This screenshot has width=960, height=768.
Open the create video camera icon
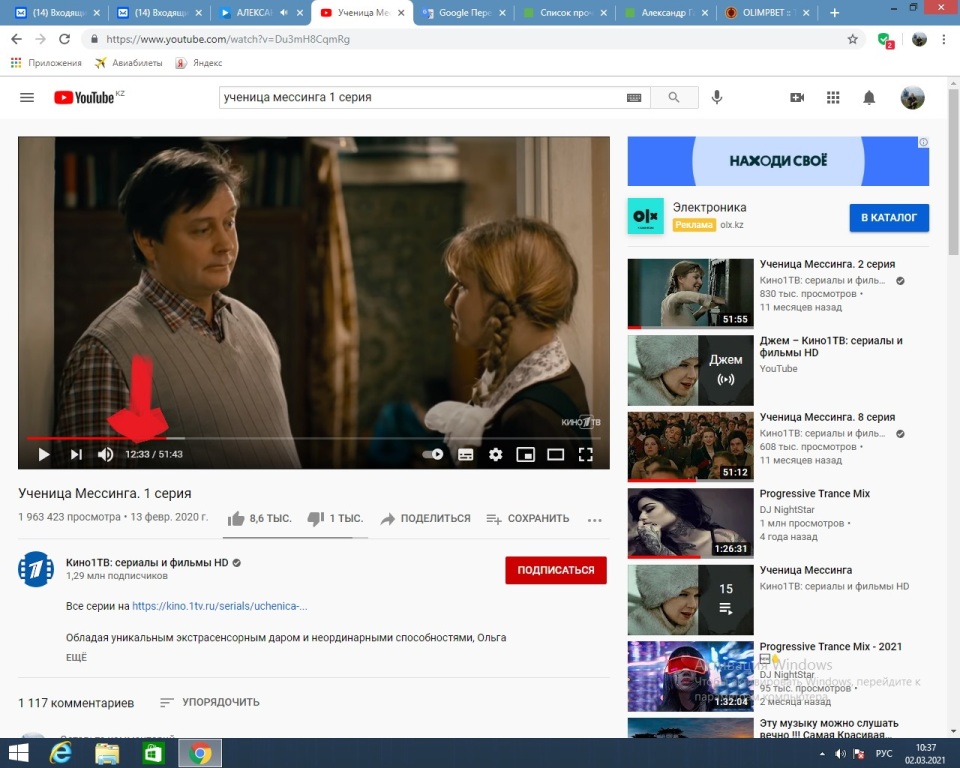[797, 97]
